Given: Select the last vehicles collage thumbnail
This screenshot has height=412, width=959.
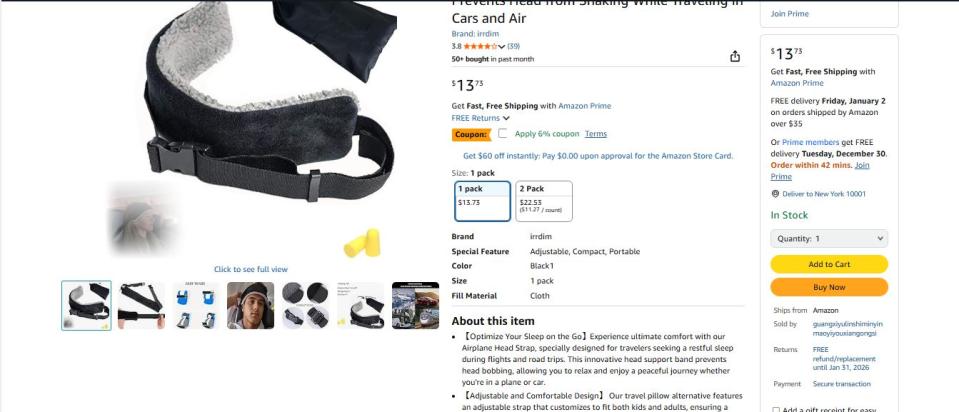Looking at the screenshot, I should 415,305.
